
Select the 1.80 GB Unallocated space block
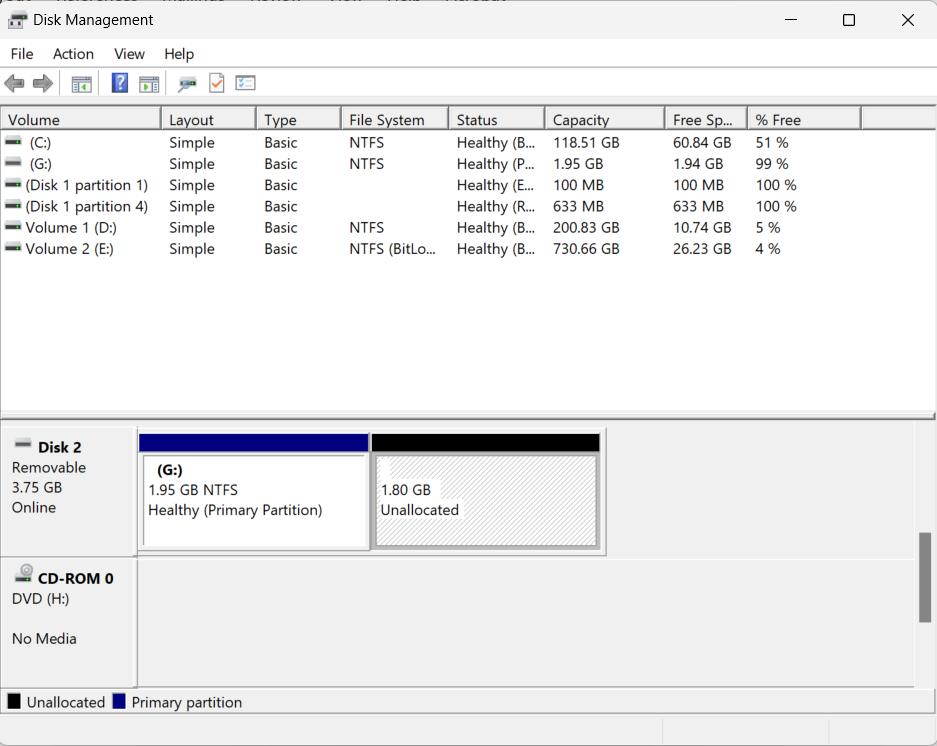(x=486, y=500)
